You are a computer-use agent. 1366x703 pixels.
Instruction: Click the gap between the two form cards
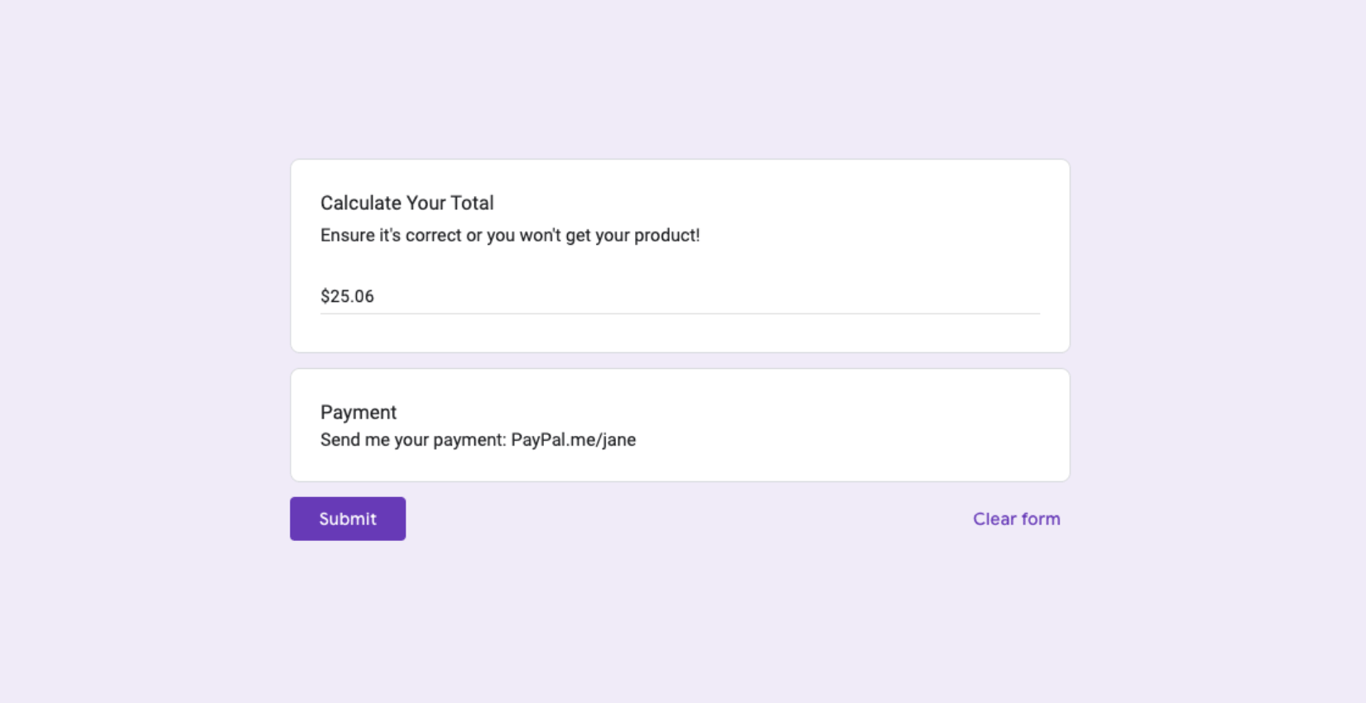click(680, 361)
